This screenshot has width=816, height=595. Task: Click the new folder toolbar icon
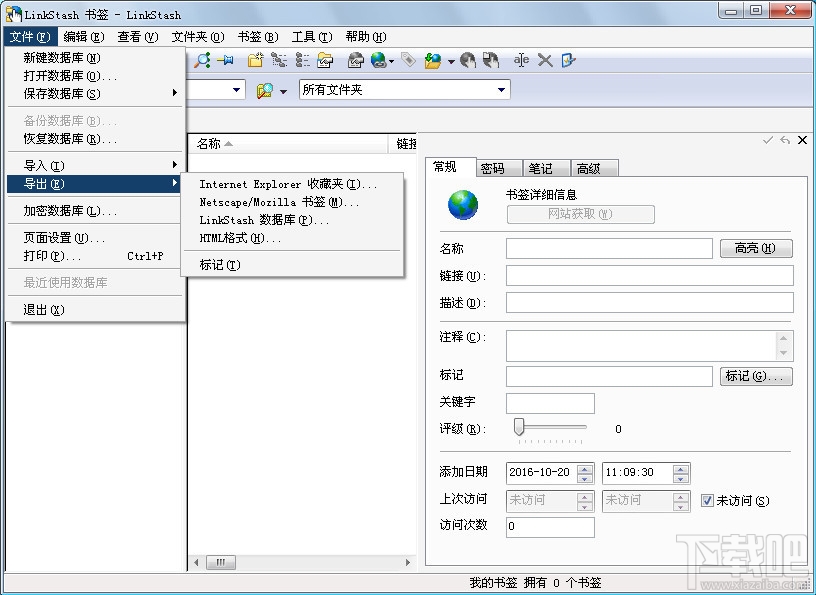point(255,60)
